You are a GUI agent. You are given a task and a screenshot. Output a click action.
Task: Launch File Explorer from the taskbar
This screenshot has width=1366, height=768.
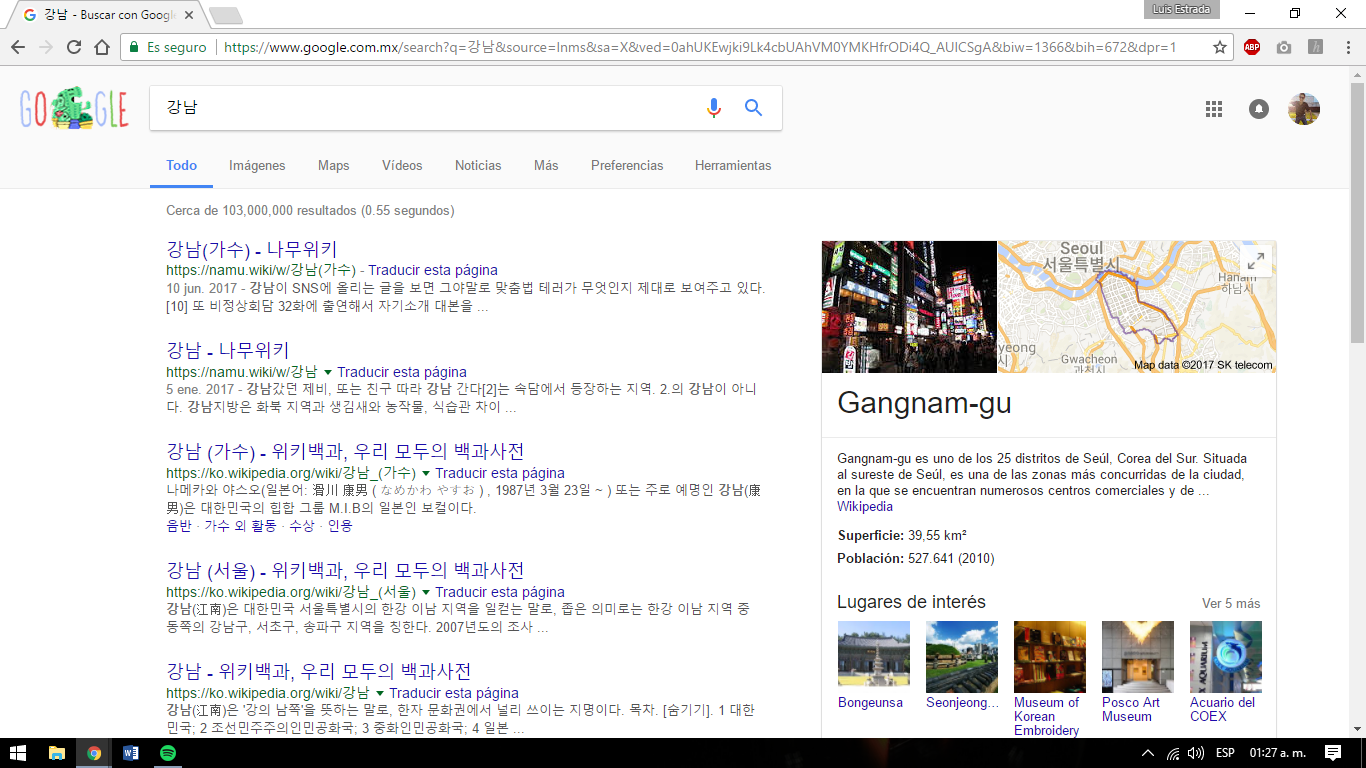pos(57,753)
